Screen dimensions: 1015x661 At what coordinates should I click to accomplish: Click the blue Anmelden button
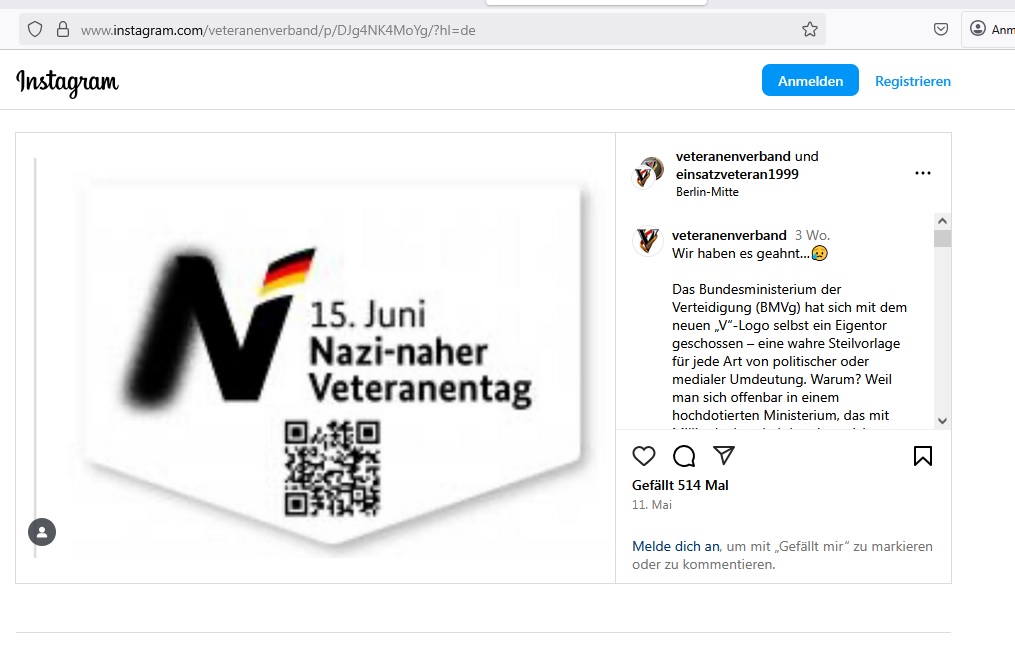pos(810,80)
